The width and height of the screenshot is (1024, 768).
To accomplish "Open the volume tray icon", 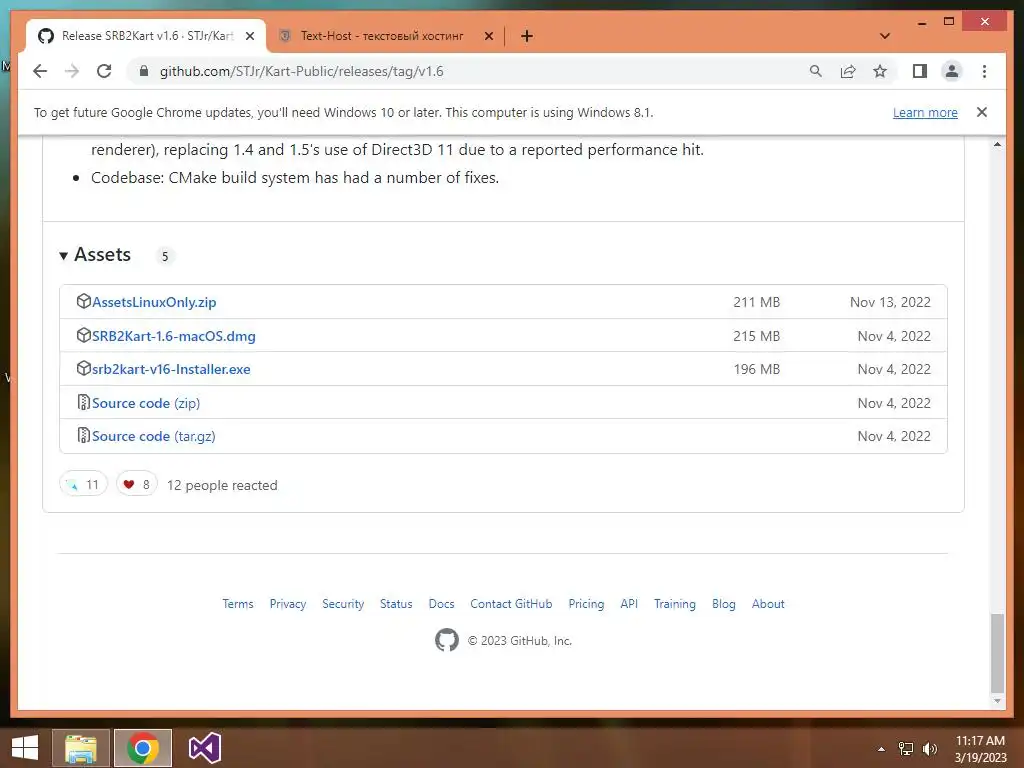I will (x=930, y=749).
